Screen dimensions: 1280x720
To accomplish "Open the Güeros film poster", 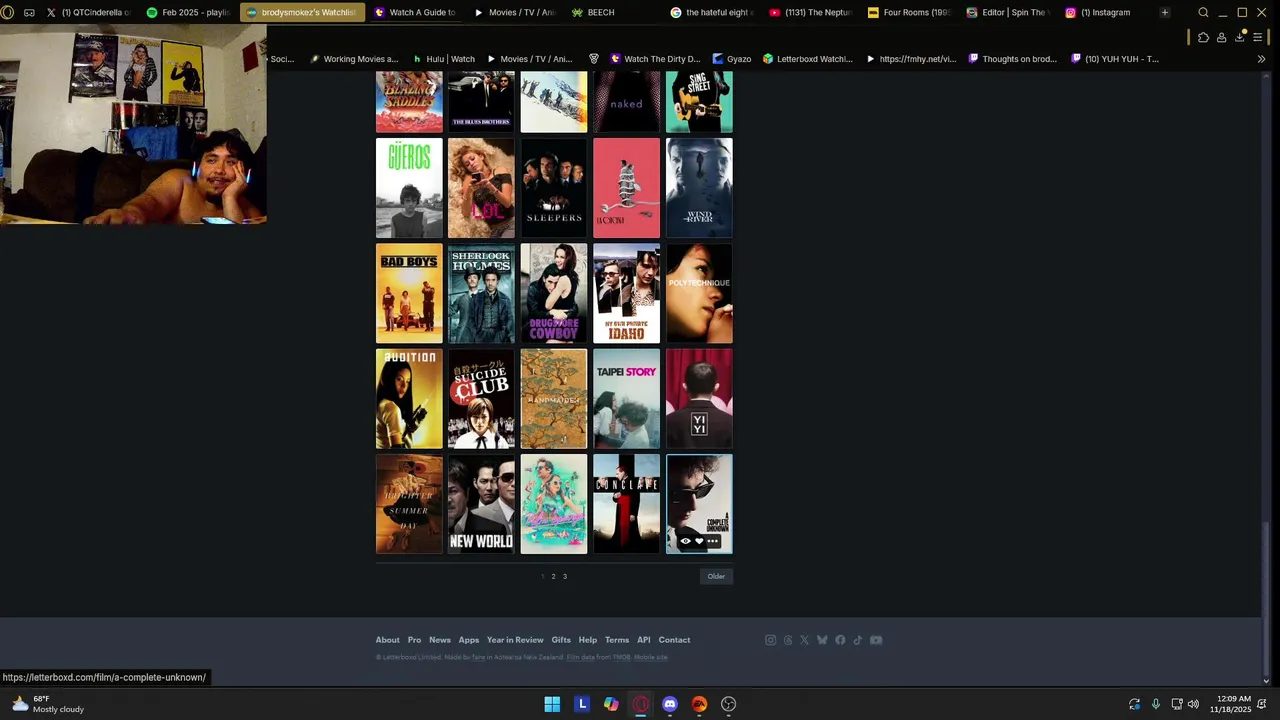I will [409, 188].
